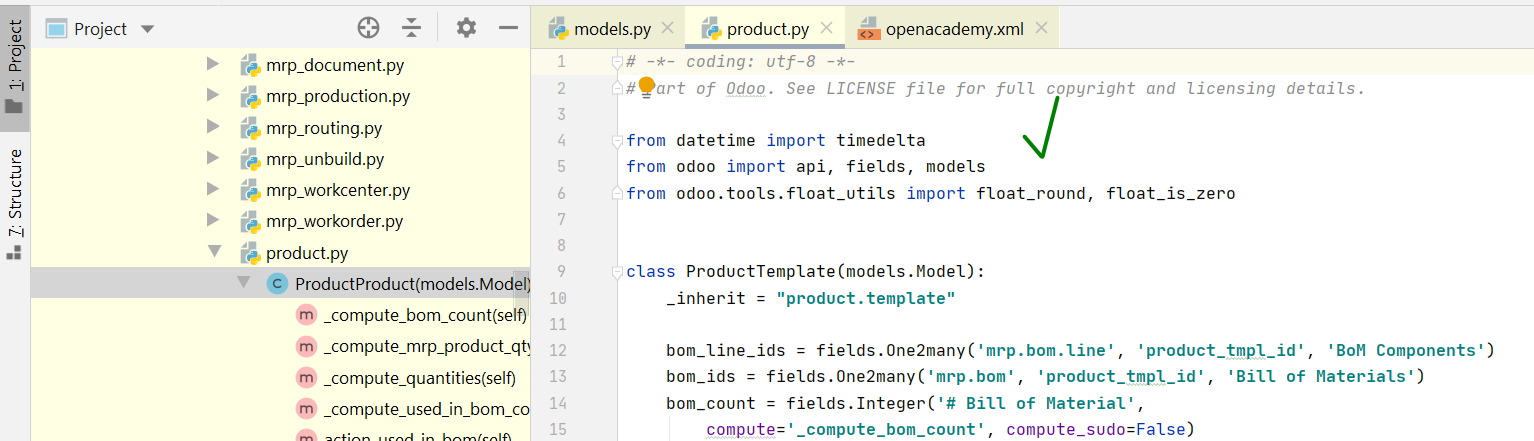Click line number 13 in the gutter
The height and width of the screenshot is (441, 1534).
pos(558,376)
